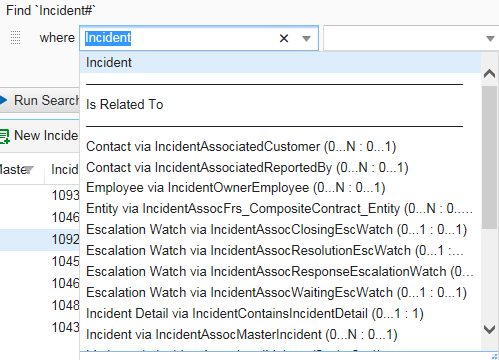Select Incident Detail via IncidentContainsIncidentDetail

click(255, 313)
